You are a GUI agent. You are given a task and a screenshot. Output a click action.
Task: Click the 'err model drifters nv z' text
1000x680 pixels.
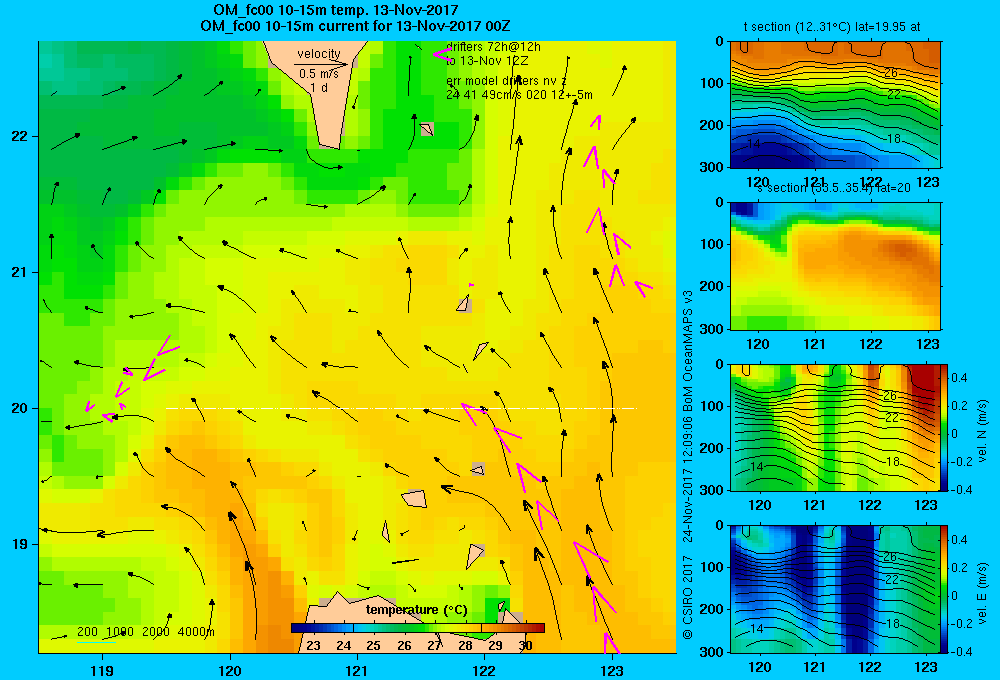506,81
